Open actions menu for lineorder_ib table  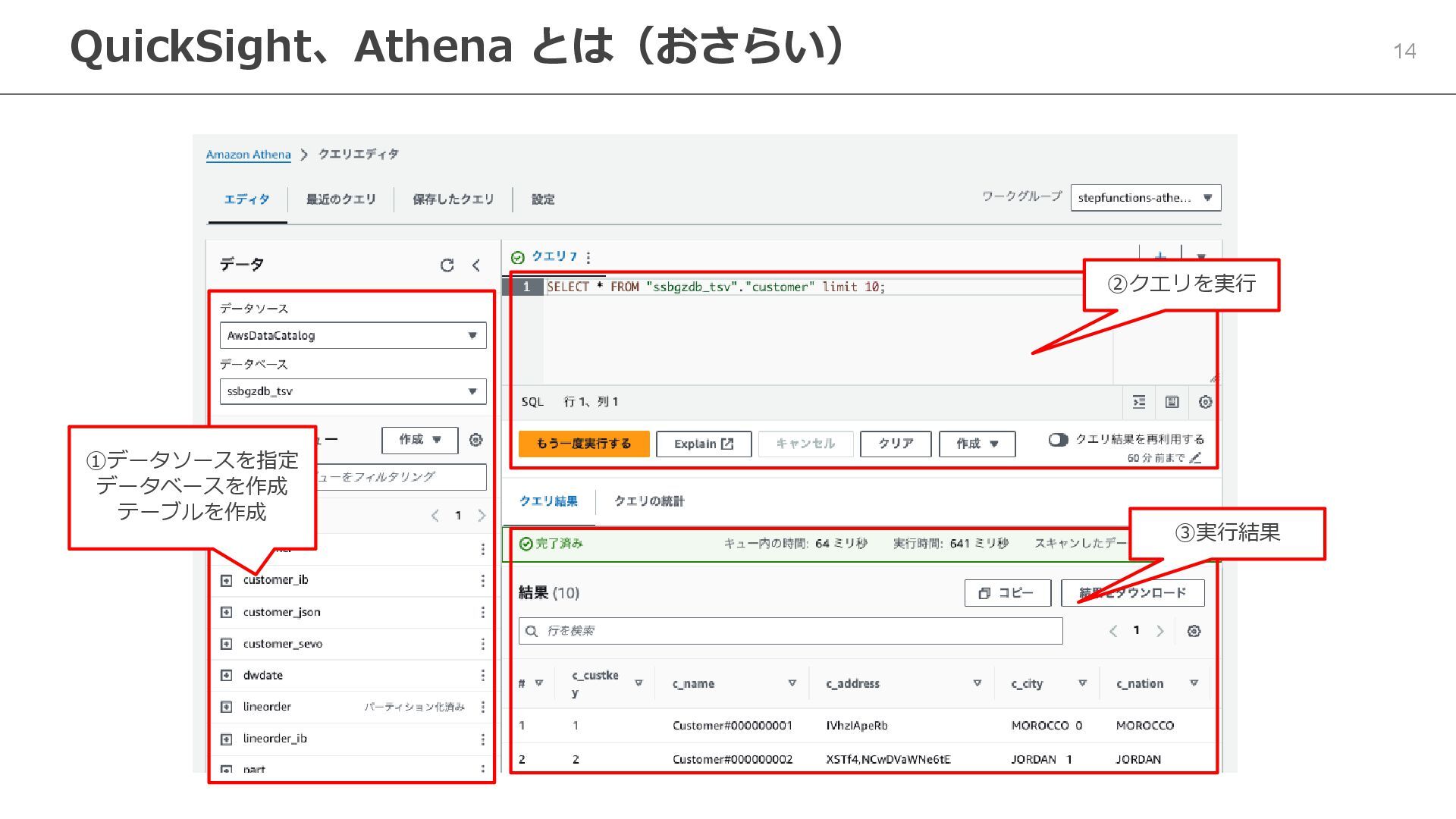tap(482, 739)
